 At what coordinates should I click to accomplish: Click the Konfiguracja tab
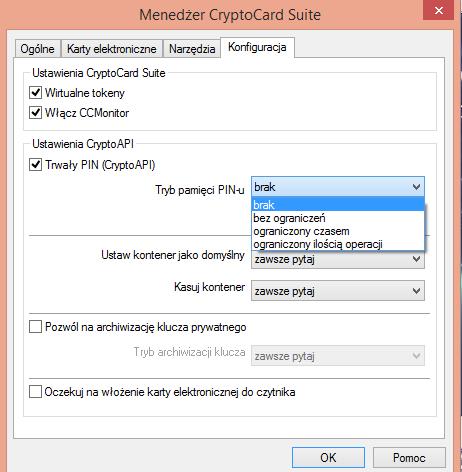pos(257,47)
